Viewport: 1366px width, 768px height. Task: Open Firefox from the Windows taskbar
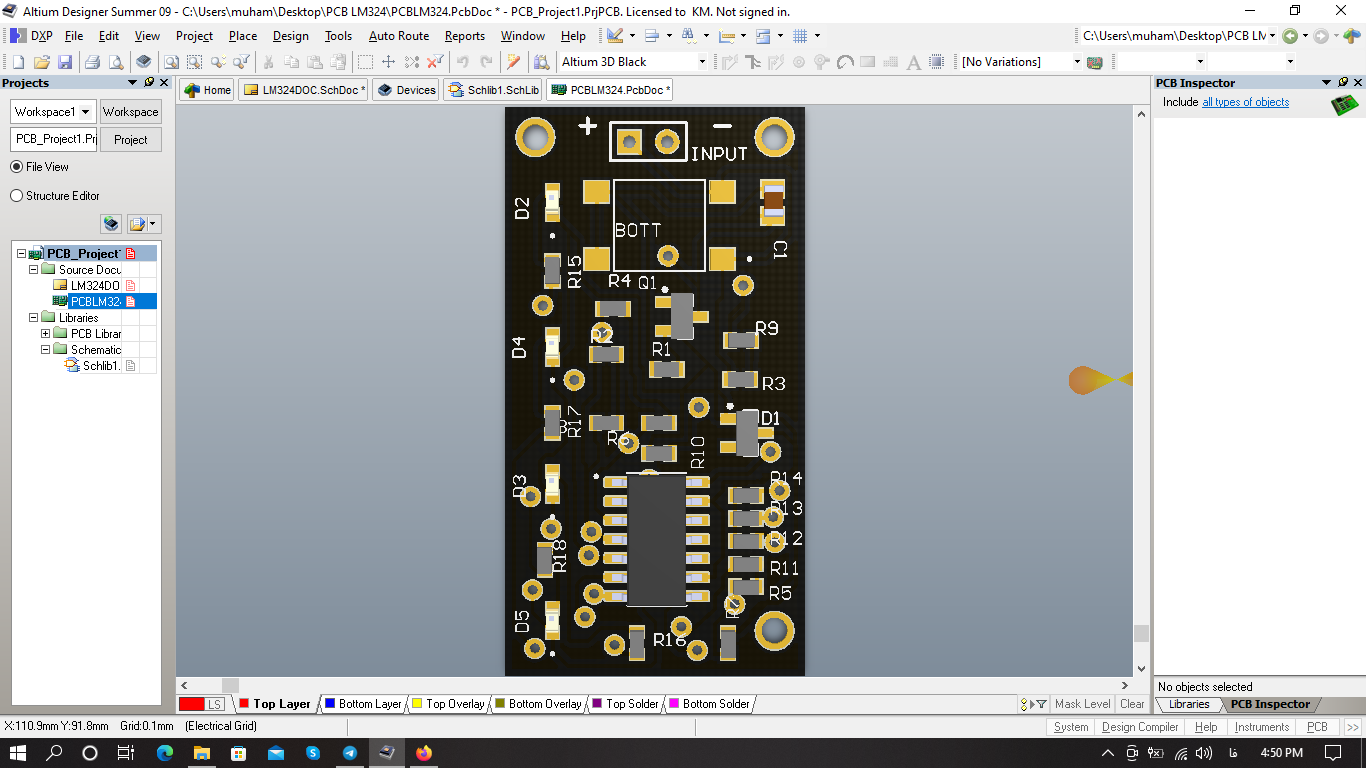click(424, 753)
